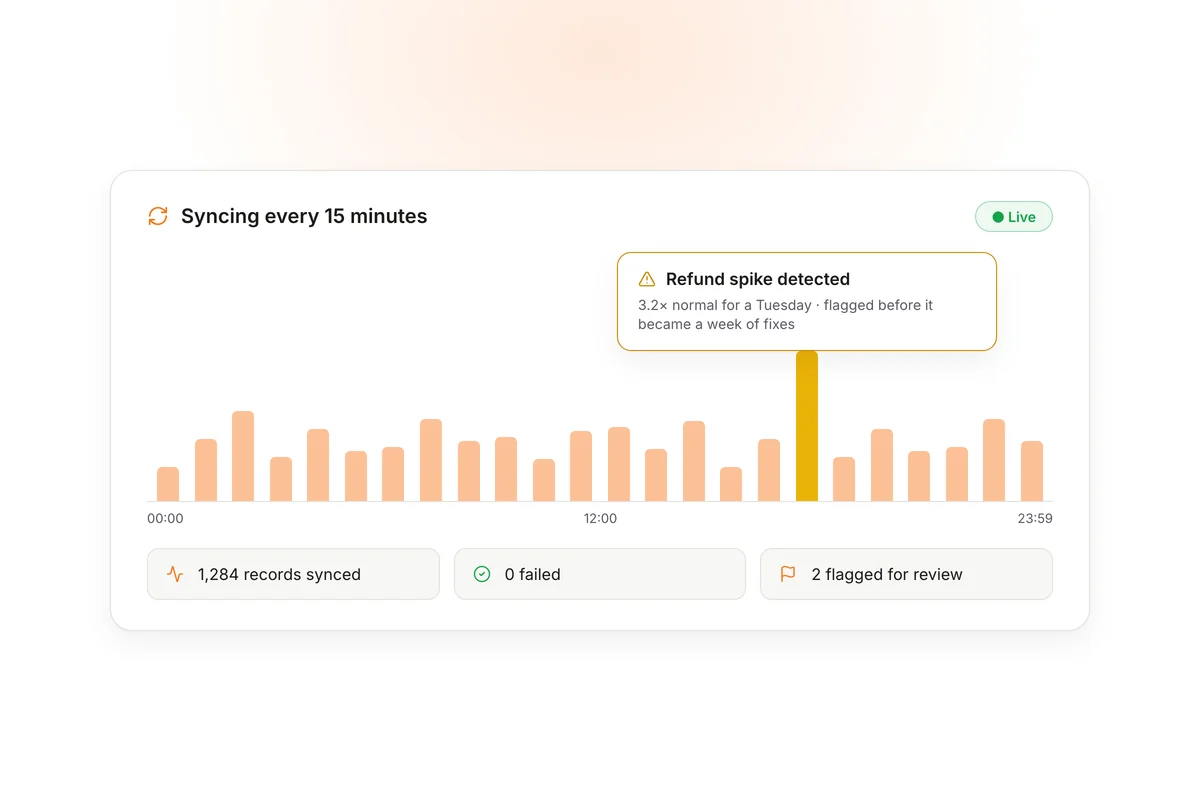
Task: Click the warning triangle icon in tooltip
Action: click(x=647, y=279)
